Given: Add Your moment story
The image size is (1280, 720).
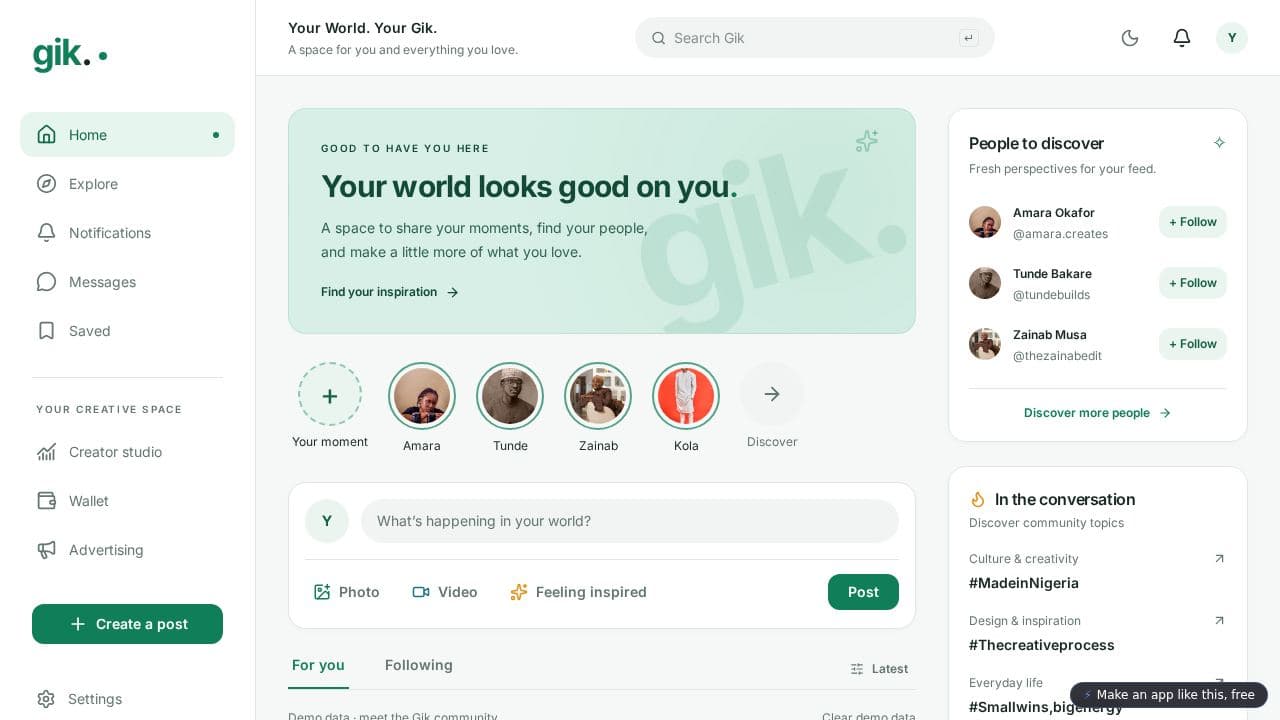Looking at the screenshot, I should [330, 395].
